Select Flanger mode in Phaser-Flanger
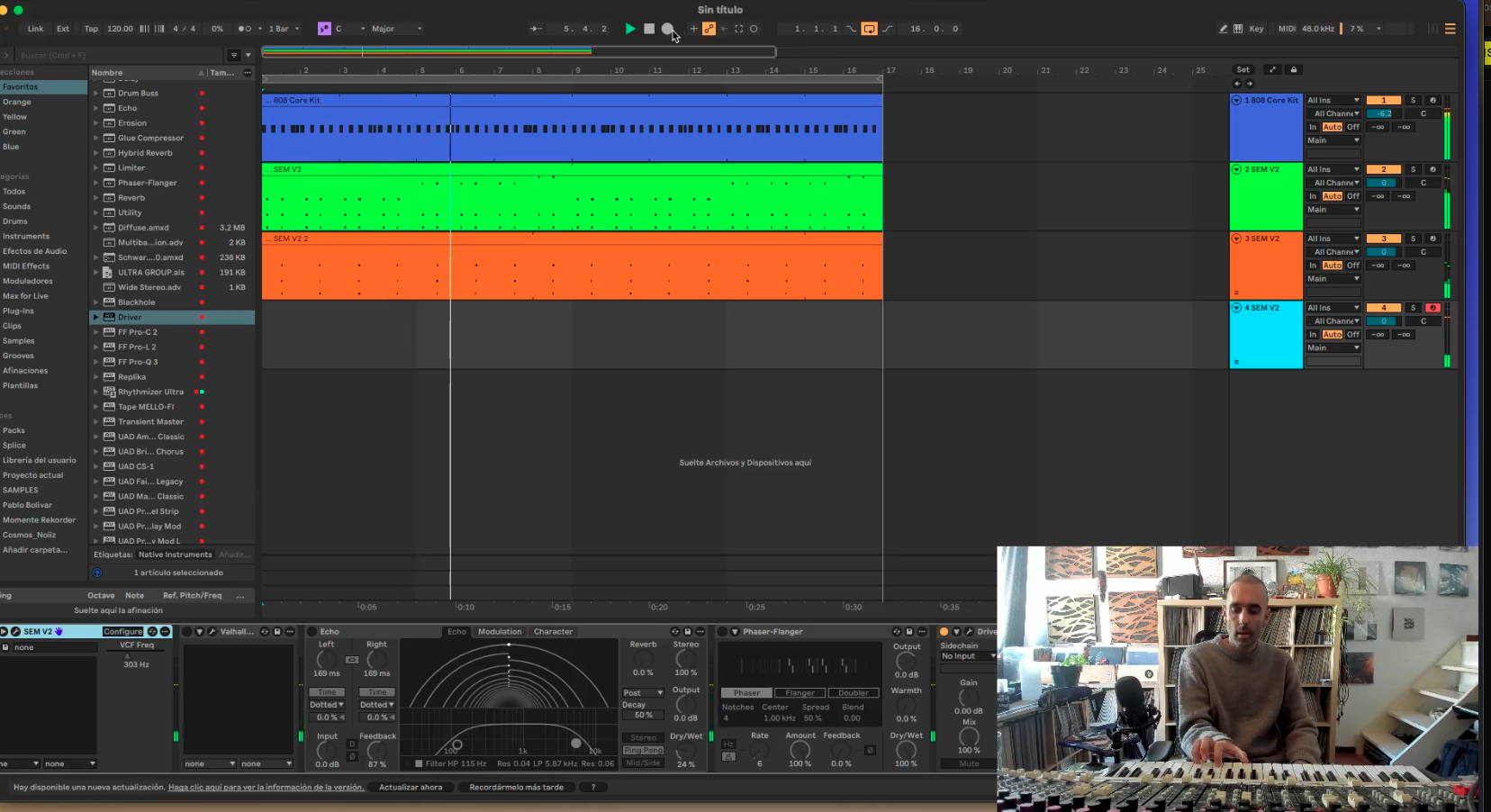 tap(800, 693)
